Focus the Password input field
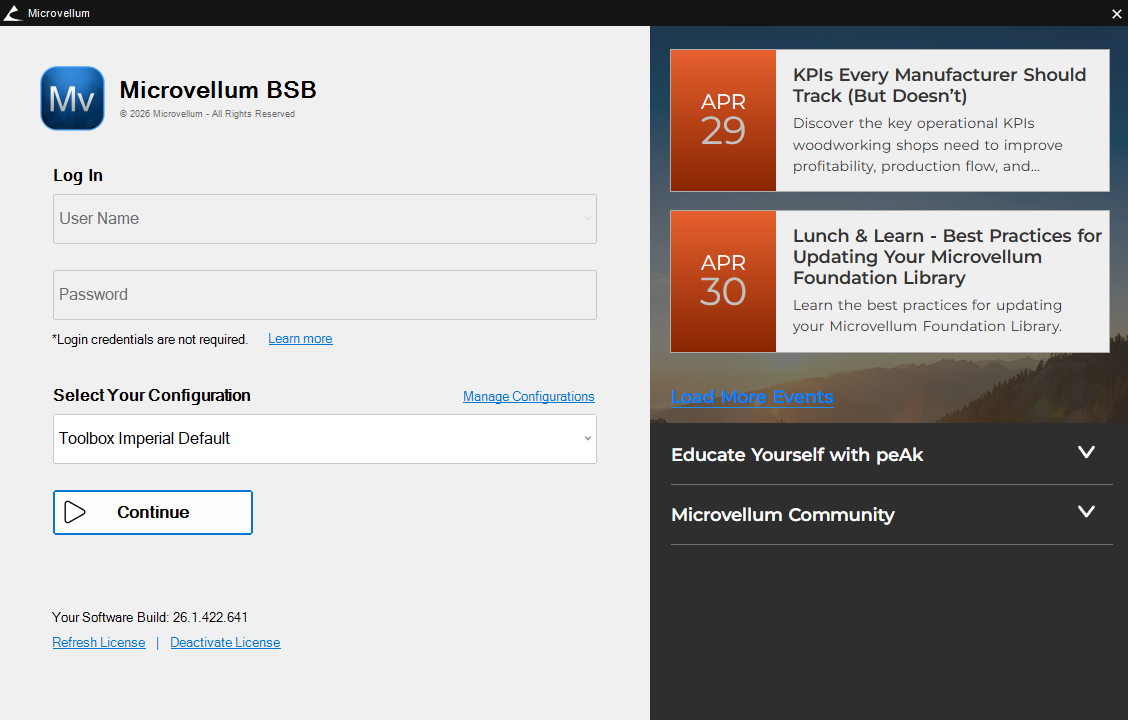 pos(324,295)
